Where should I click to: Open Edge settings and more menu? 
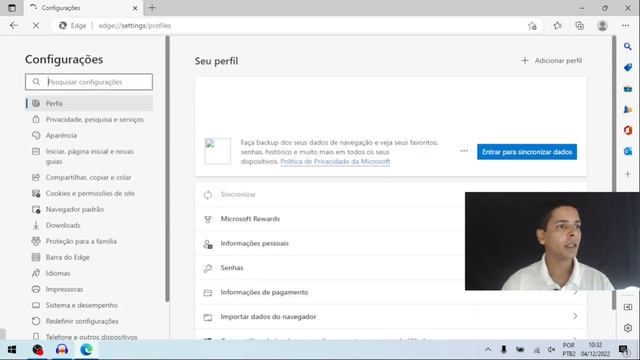[625, 26]
